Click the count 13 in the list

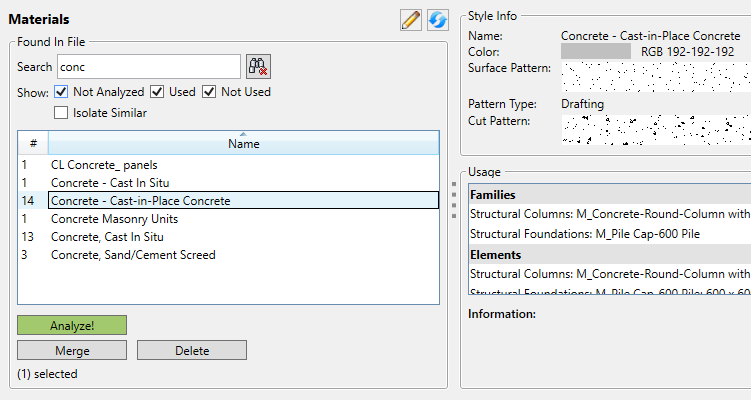click(x=28, y=237)
